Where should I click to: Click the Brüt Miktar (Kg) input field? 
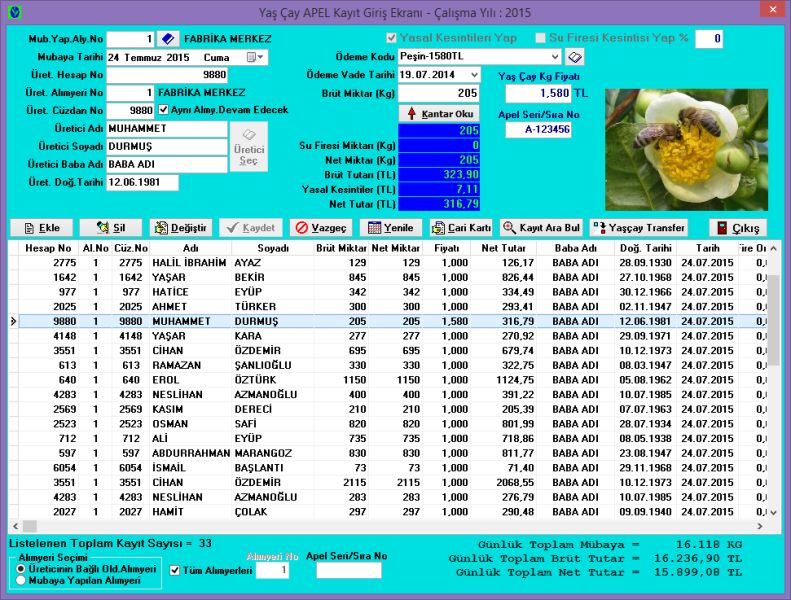(x=438, y=93)
